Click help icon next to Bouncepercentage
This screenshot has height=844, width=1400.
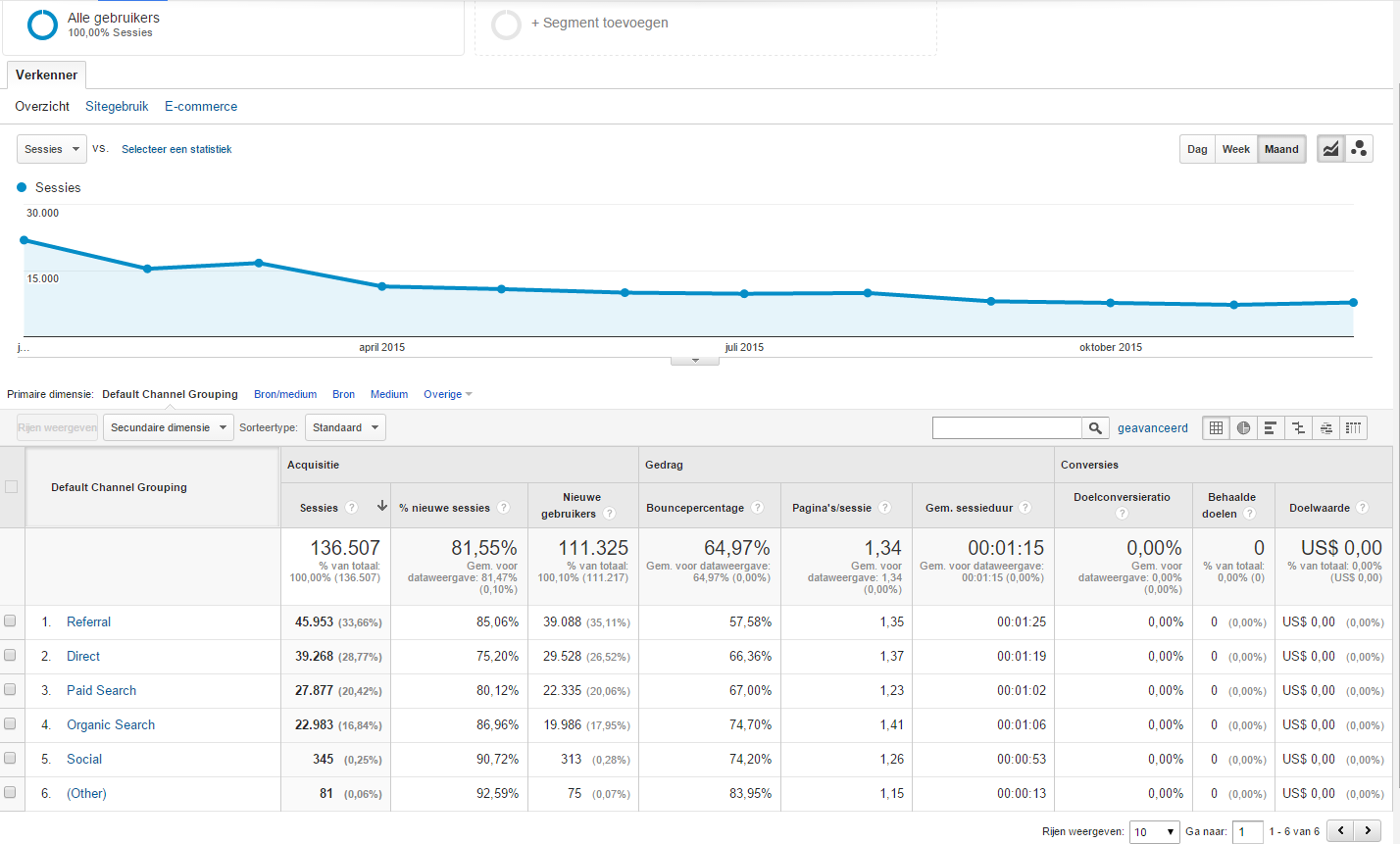coord(757,508)
